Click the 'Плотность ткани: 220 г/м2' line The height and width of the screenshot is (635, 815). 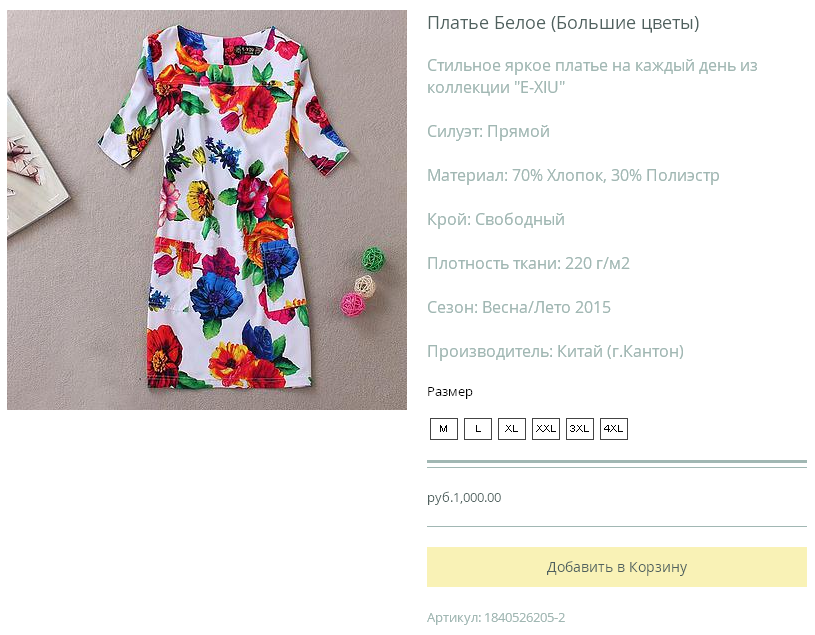(528, 264)
